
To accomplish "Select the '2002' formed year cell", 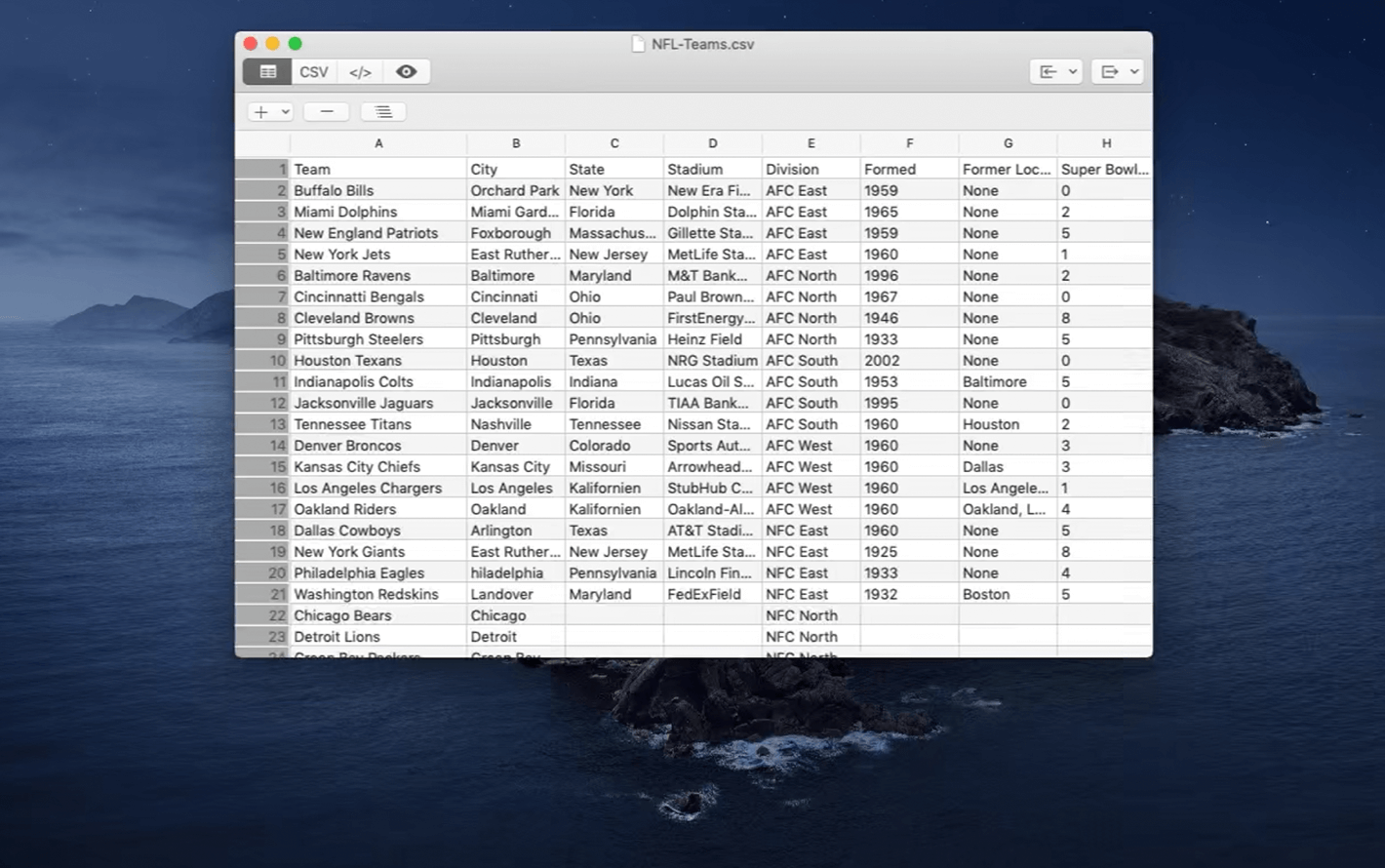I will [x=910, y=360].
